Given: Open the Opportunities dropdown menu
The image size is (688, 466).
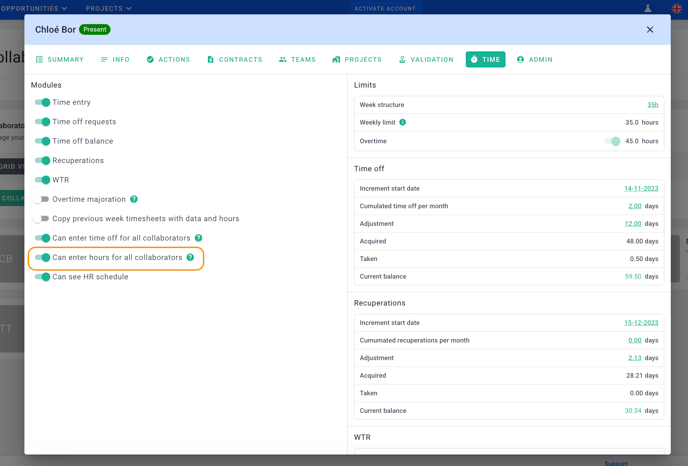Looking at the screenshot, I should pyautogui.click(x=33, y=8).
